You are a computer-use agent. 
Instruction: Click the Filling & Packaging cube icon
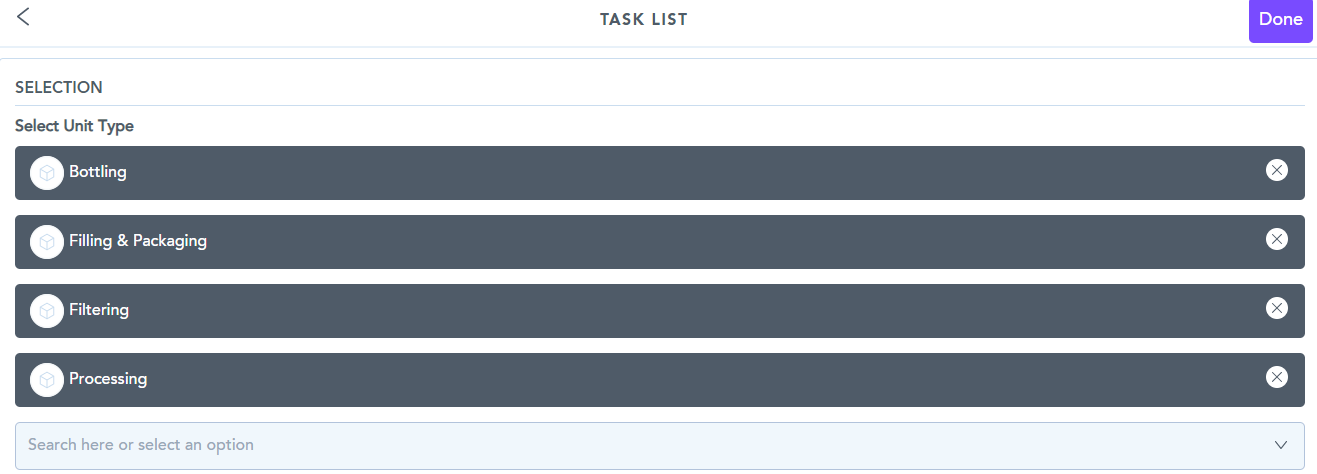[47, 242]
